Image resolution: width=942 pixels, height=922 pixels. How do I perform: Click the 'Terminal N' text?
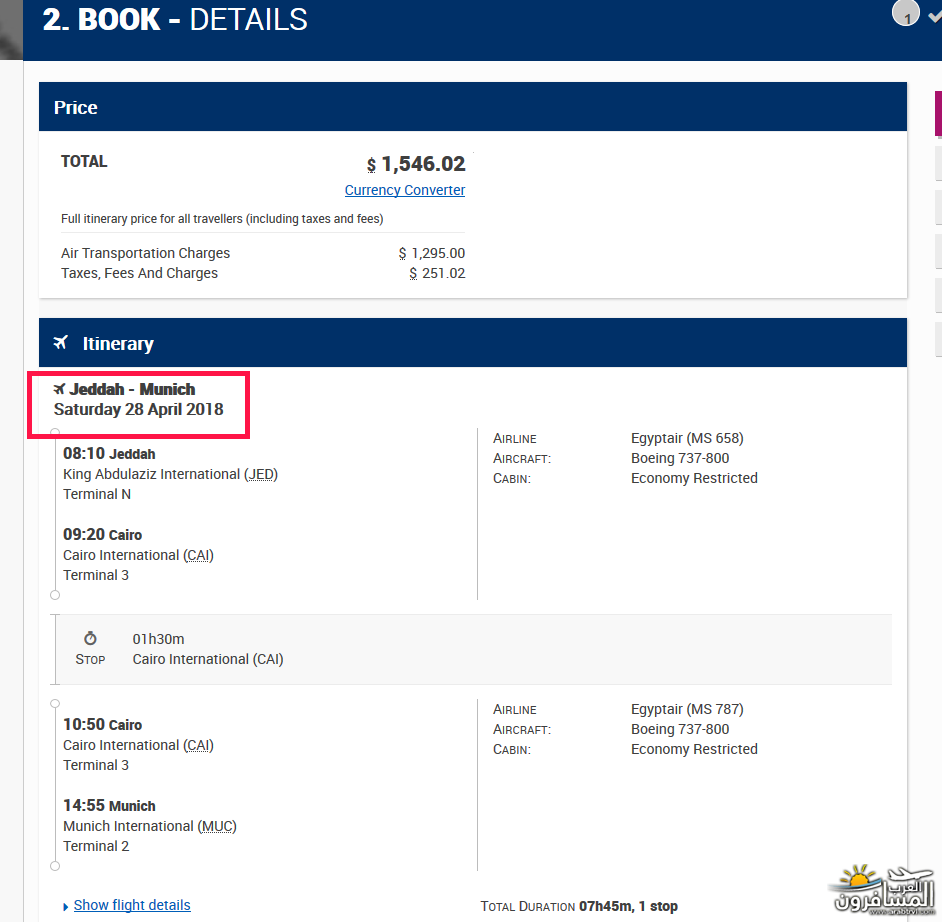[97, 494]
